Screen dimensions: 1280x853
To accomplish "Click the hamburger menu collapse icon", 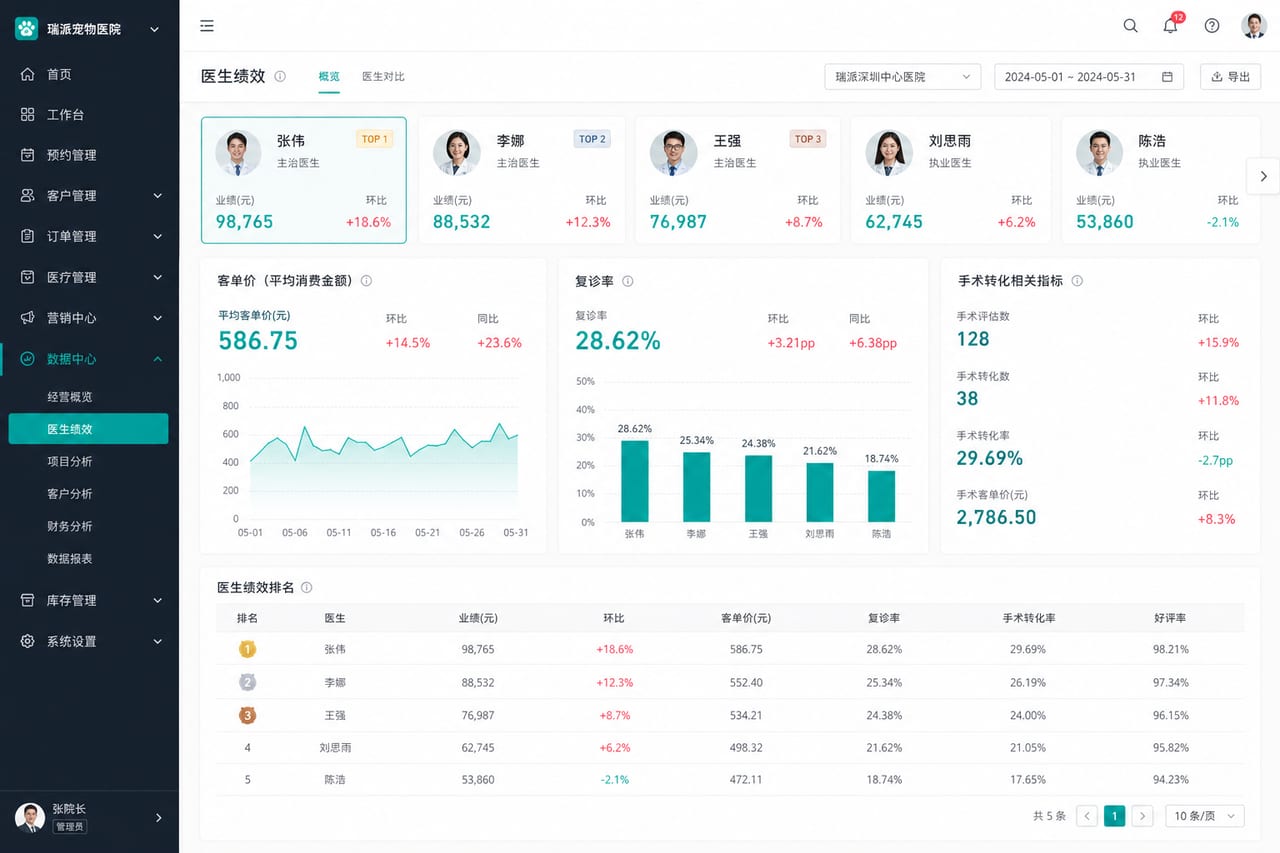I will pos(207,26).
